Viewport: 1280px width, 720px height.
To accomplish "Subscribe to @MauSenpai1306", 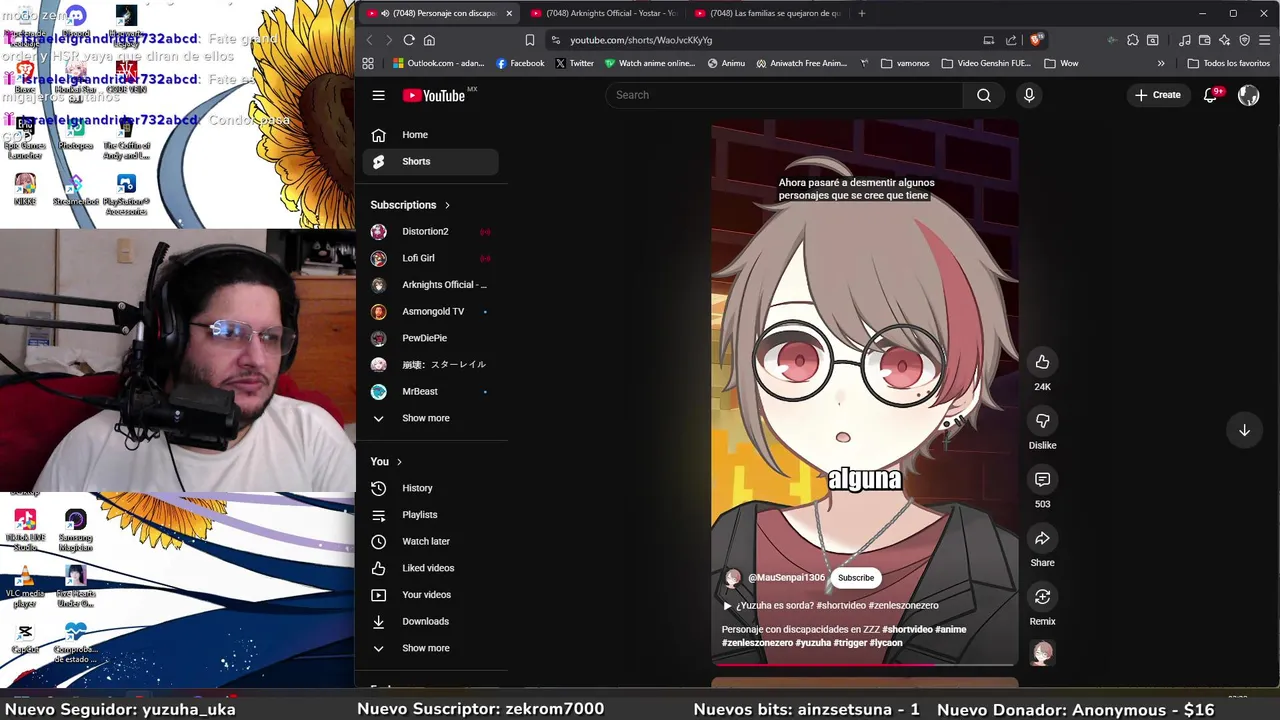I will [x=856, y=578].
